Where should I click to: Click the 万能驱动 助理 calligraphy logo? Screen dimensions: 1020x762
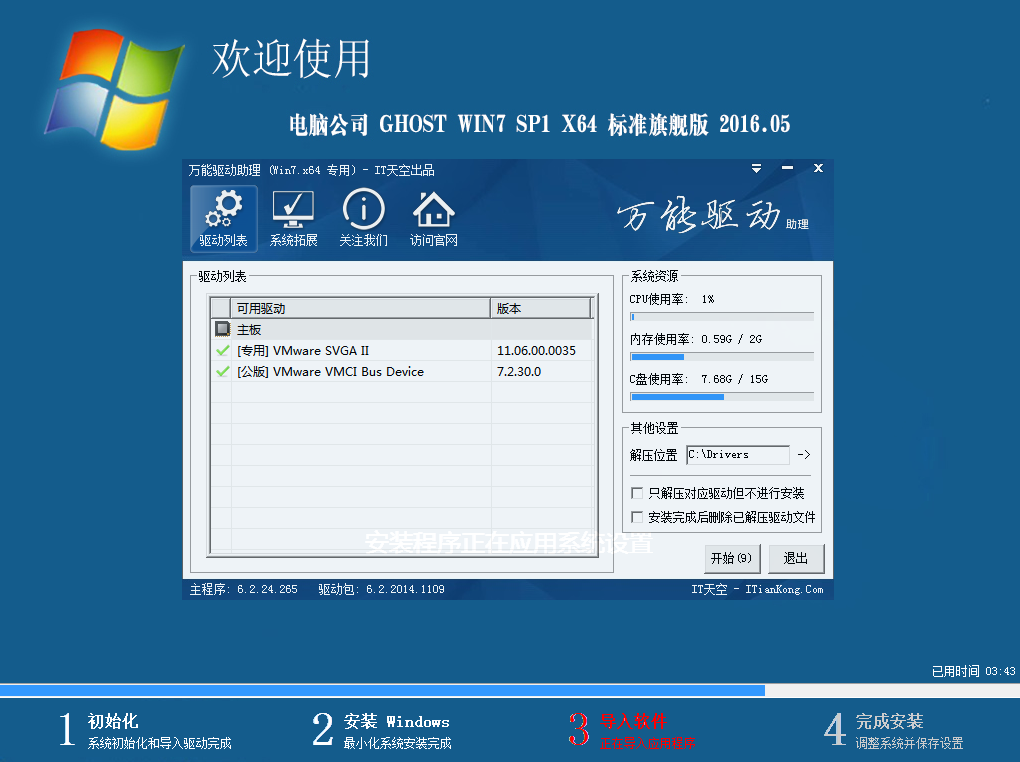[712, 215]
